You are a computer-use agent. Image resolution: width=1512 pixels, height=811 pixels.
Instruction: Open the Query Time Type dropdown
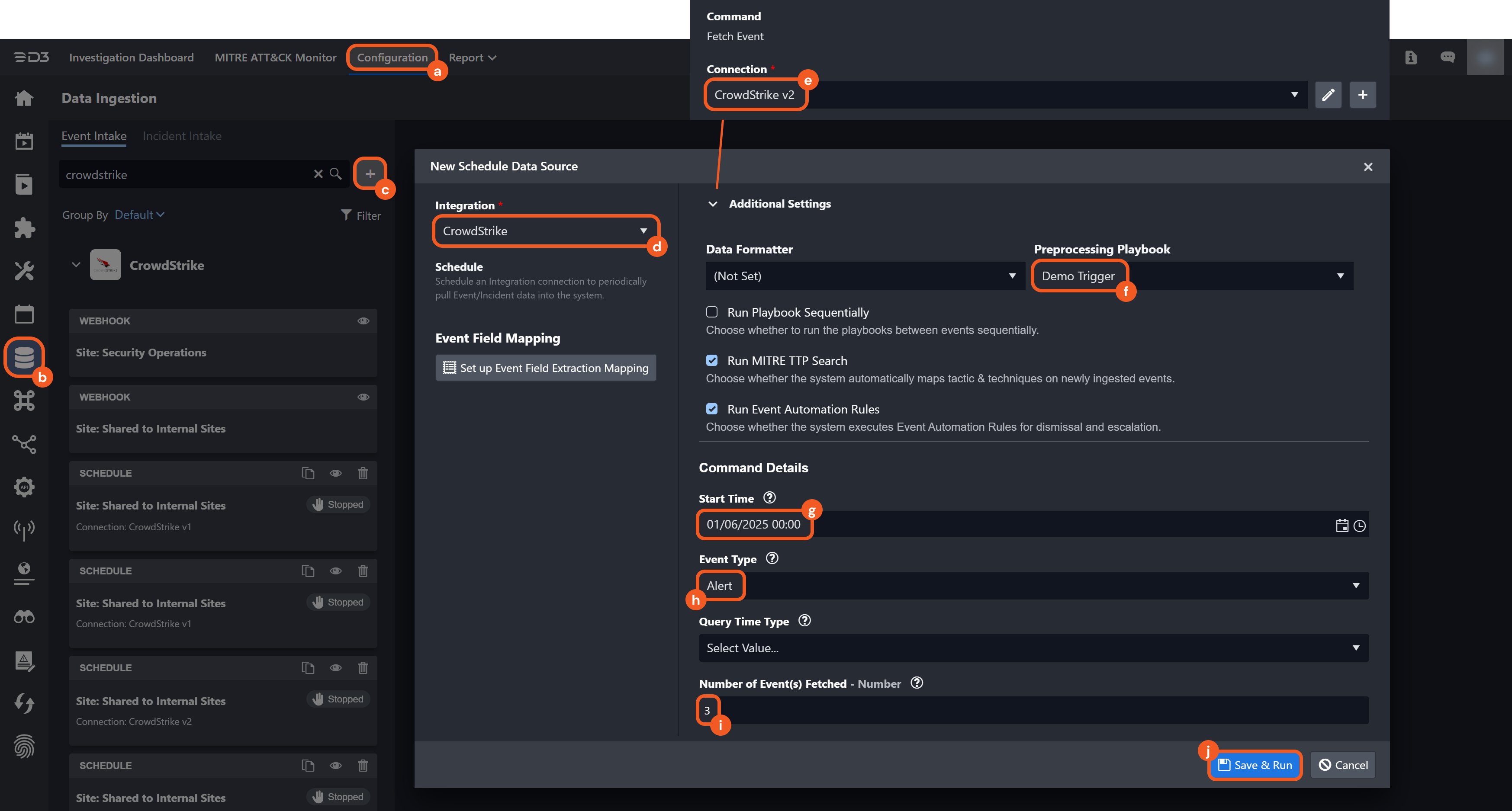coord(1033,648)
